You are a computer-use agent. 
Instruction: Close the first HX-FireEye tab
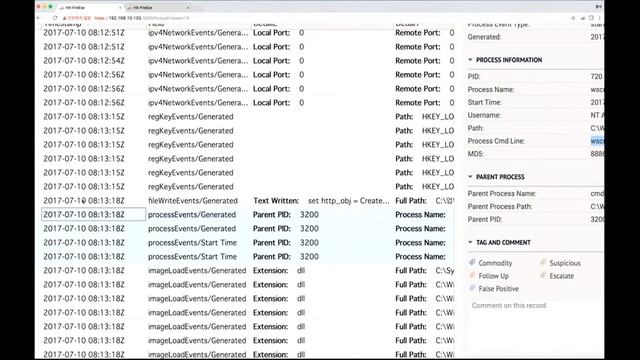click(120, 7)
